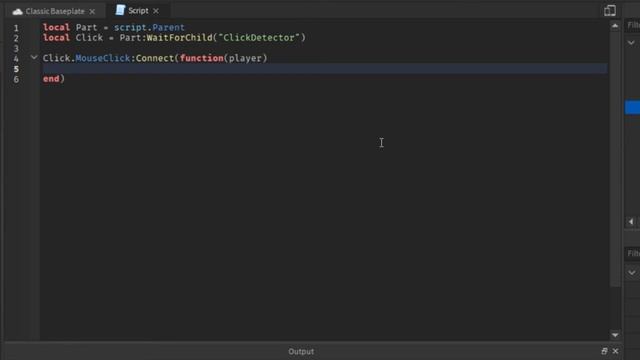Click the player parameter in code
Image resolution: width=640 pixels, height=360 pixels.
245,58
